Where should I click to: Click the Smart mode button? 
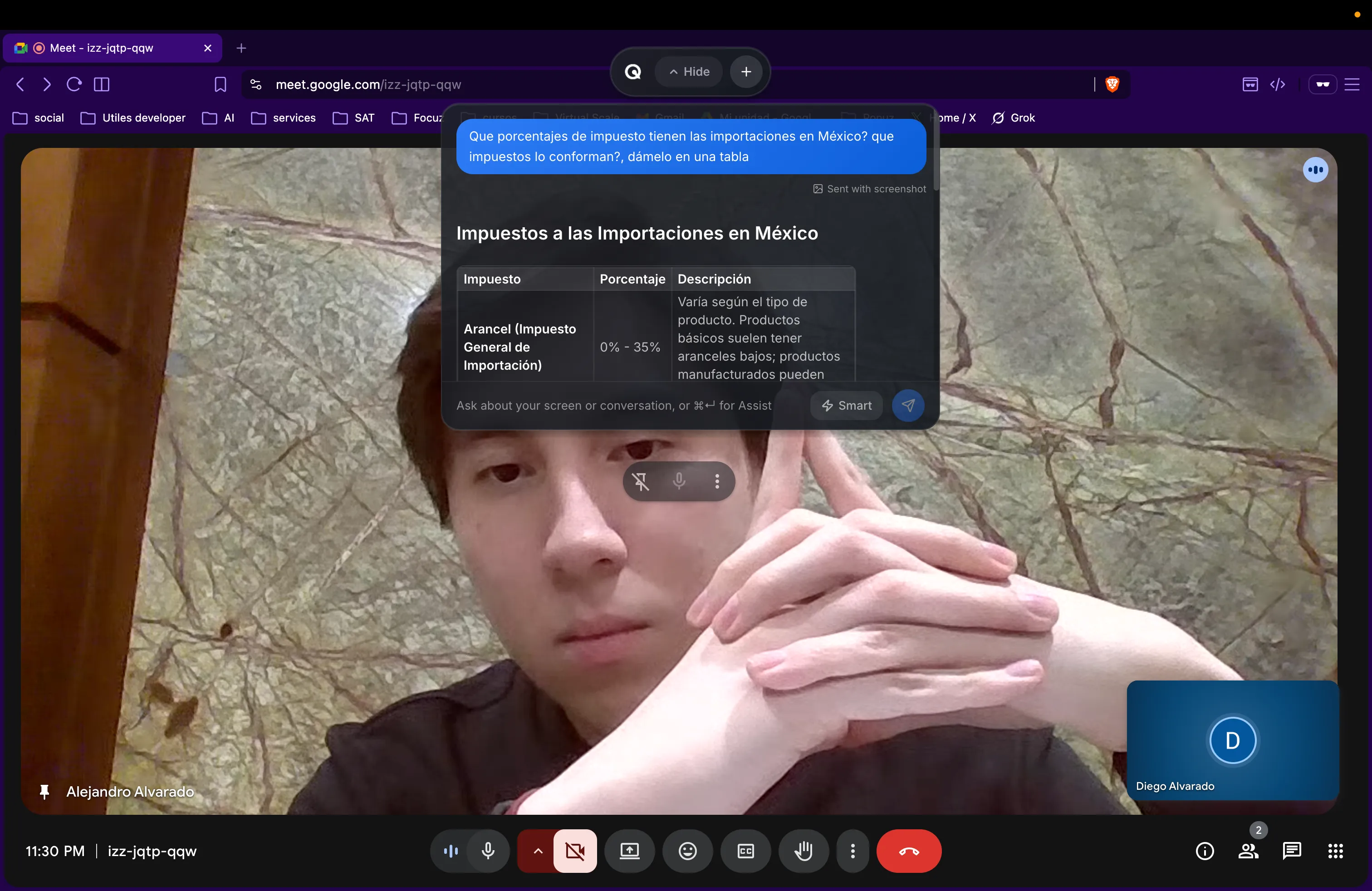click(846, 405)
